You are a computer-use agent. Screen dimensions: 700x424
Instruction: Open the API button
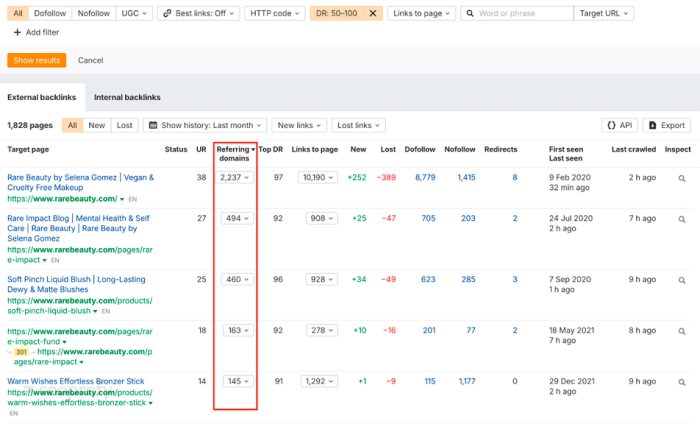(x=620, y=125)
